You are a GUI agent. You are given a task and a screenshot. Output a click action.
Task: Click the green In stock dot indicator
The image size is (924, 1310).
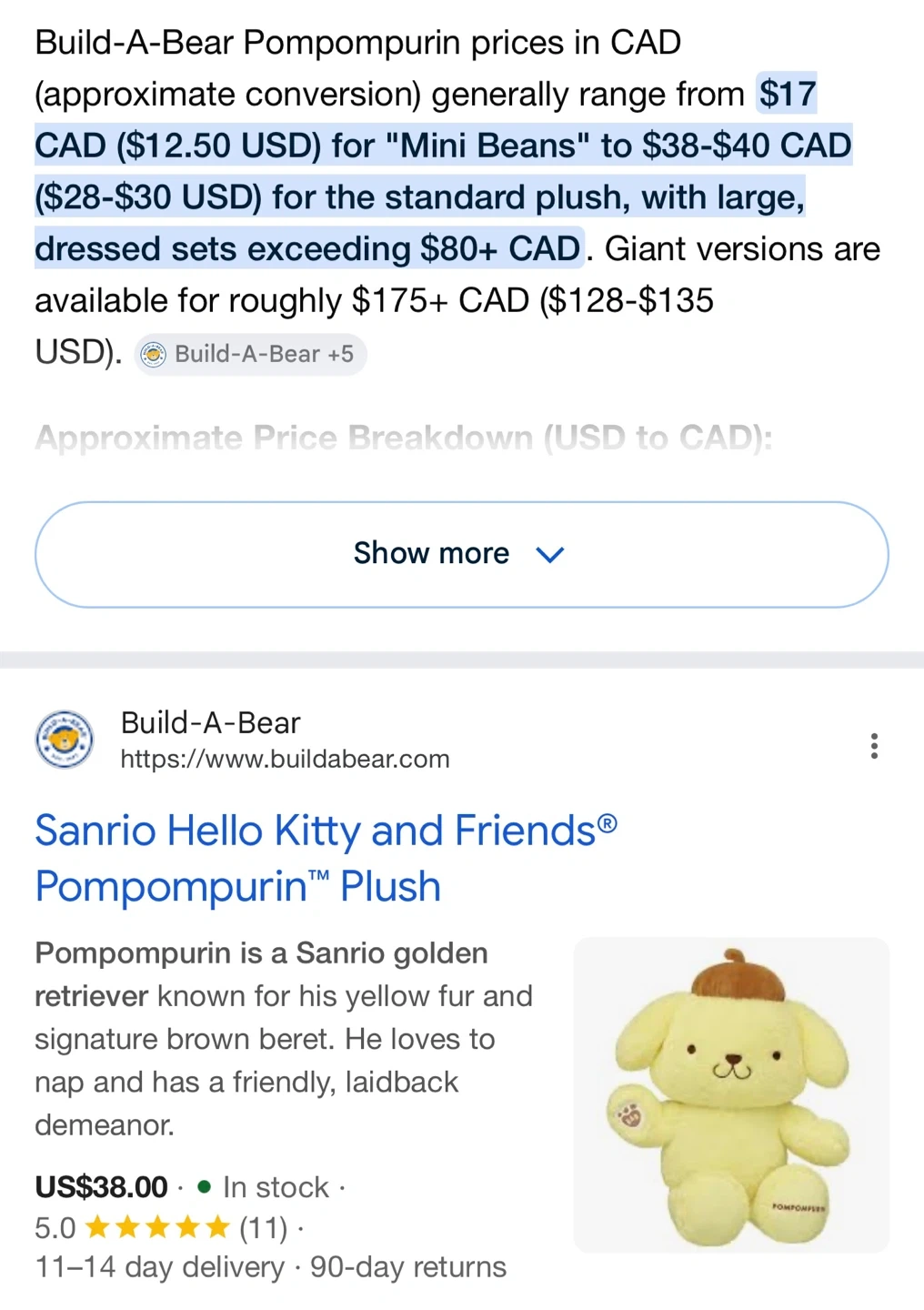coord(205,1186)
